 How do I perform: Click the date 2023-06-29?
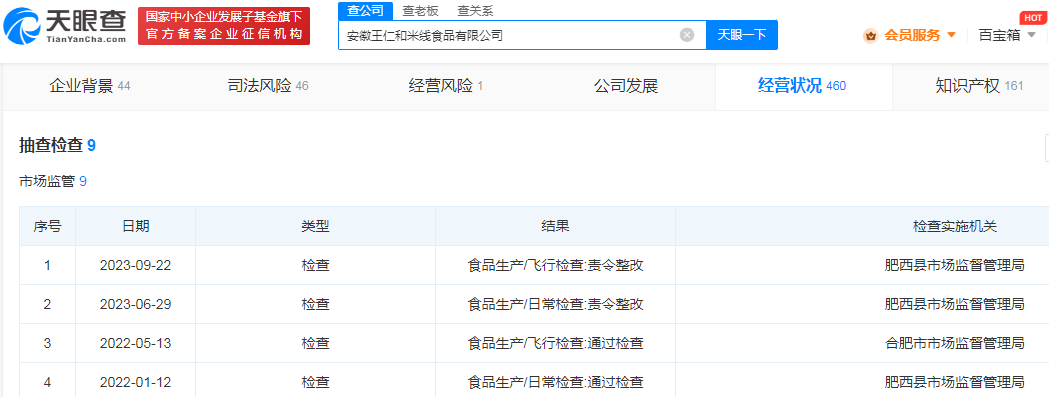pos(136,304)
